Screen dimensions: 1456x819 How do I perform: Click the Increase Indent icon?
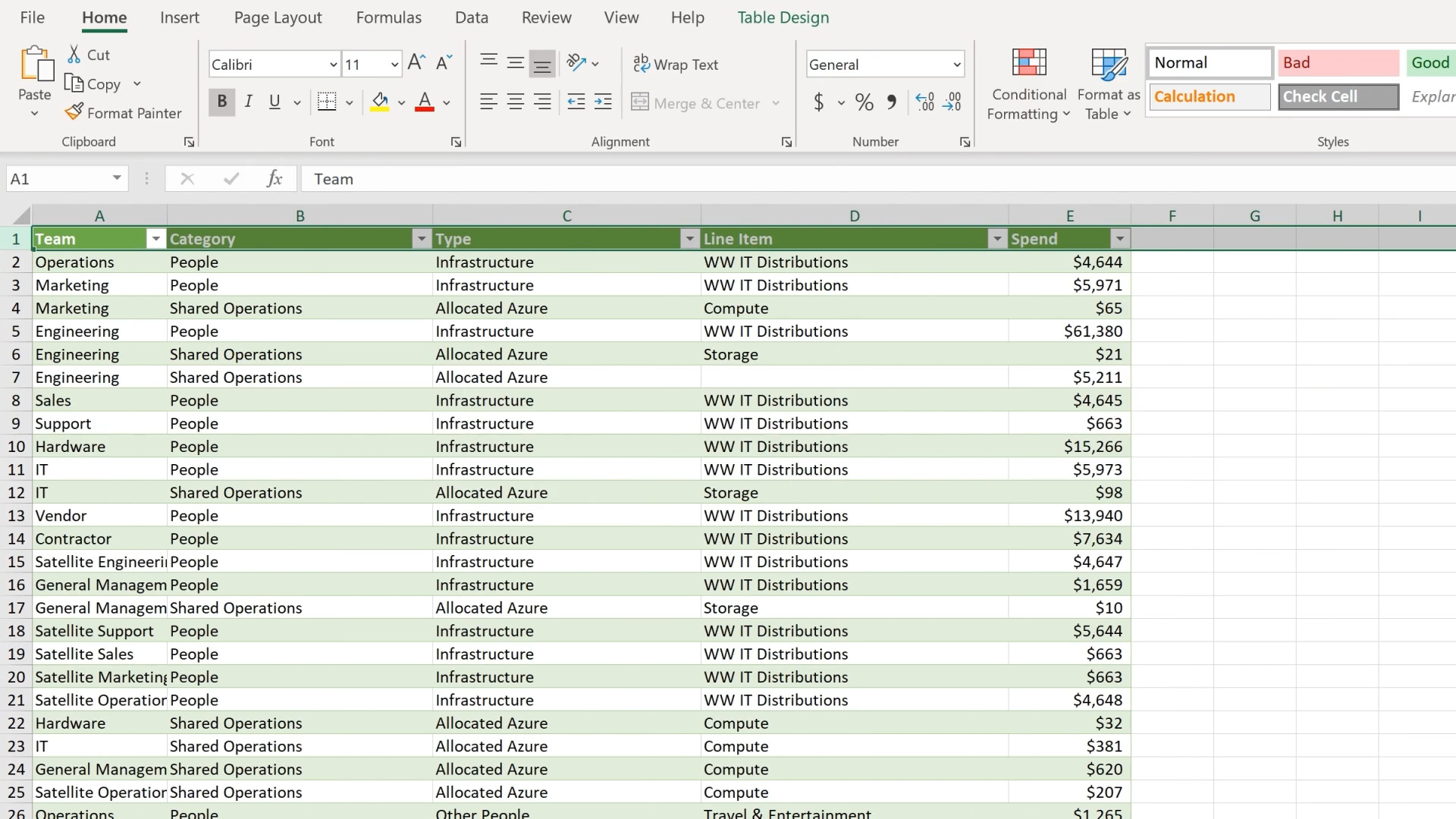603,102
